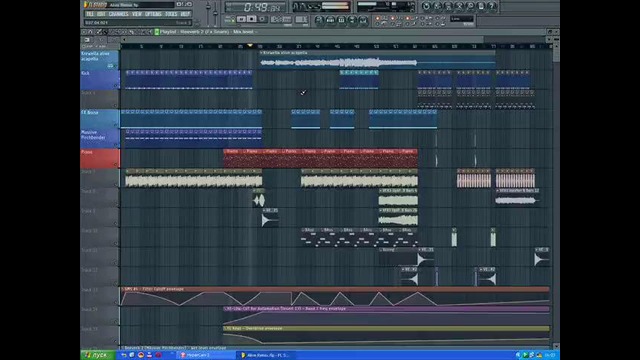Click the first round icon in top-right toolbar
640x360 pixels.
coord(426,6)
